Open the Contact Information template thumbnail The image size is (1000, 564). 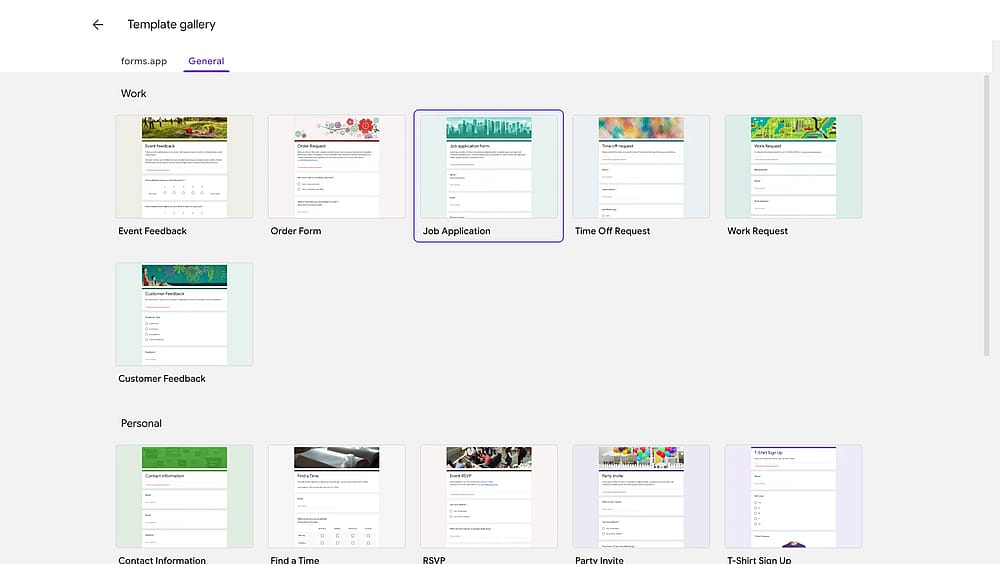184,496
